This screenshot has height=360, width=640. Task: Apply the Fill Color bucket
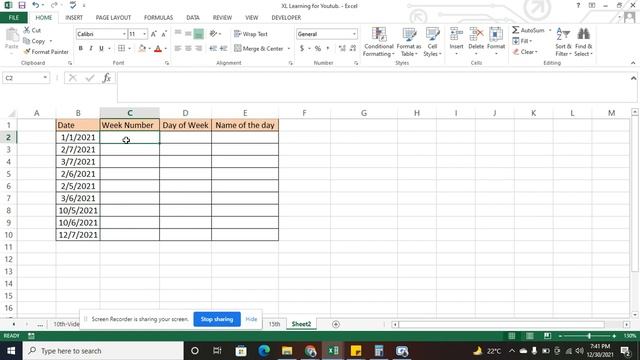[142, 49]
